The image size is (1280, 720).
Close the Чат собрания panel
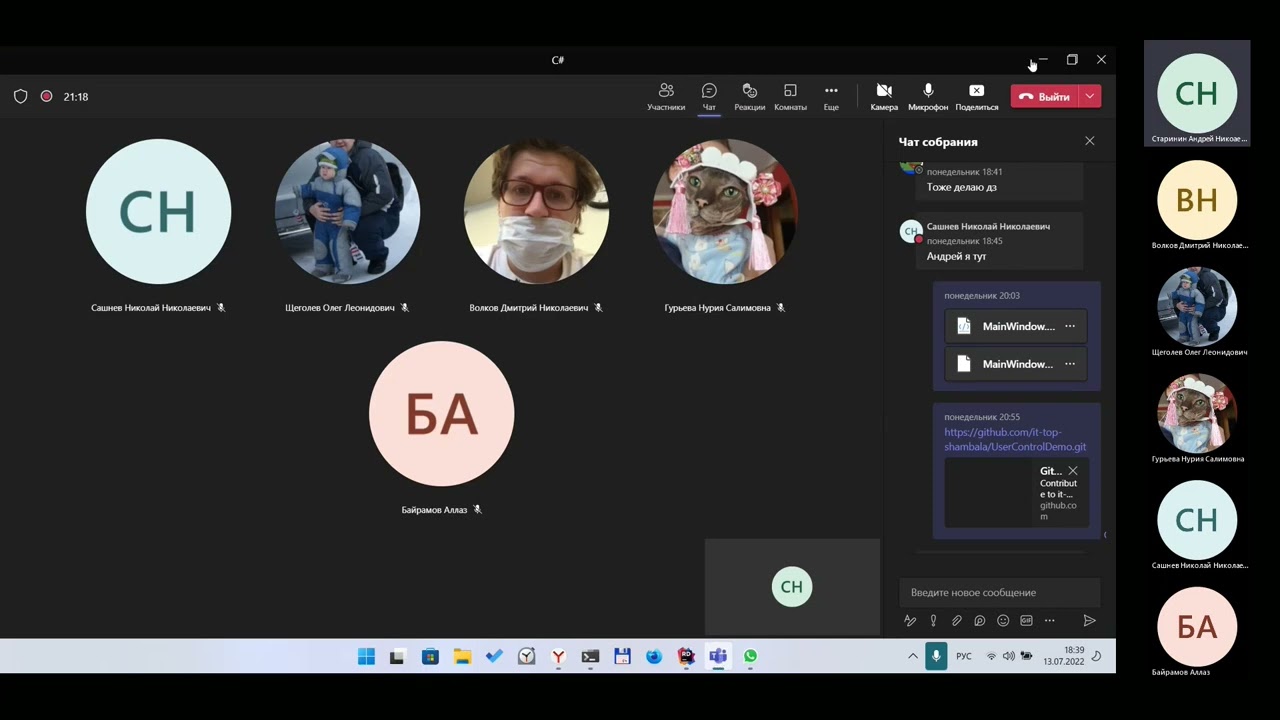pyautogui.click(x=1090, y=141)
